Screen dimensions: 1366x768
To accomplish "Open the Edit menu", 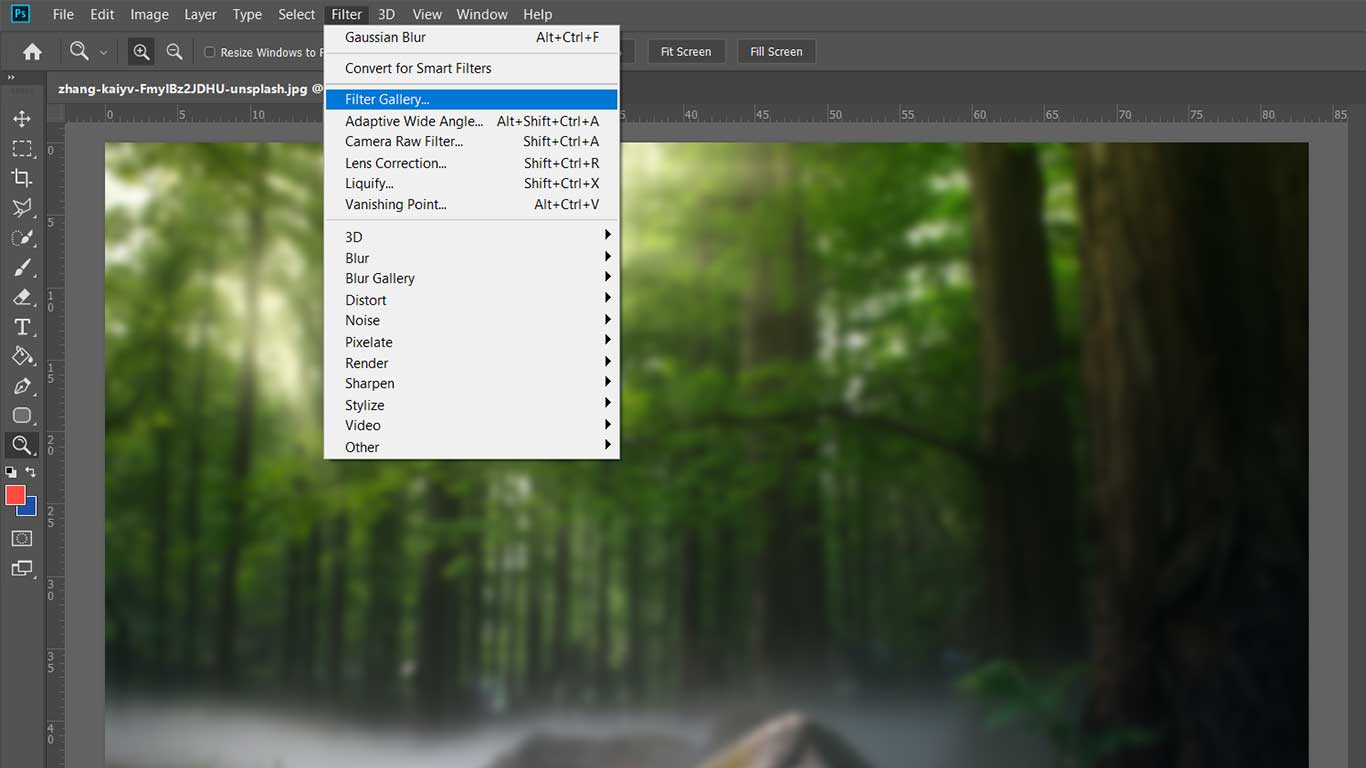I will 102,14.
